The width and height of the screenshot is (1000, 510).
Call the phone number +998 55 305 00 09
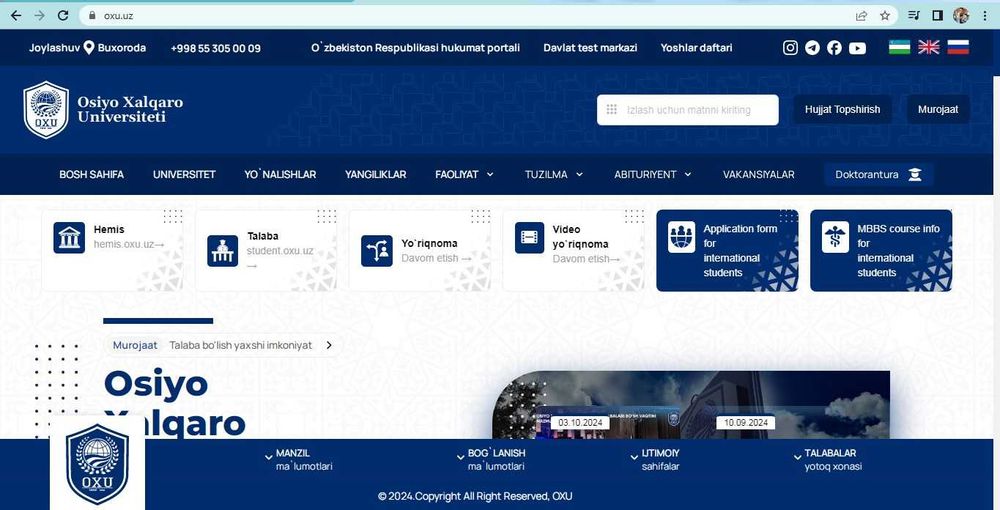(x=216, y=48)
